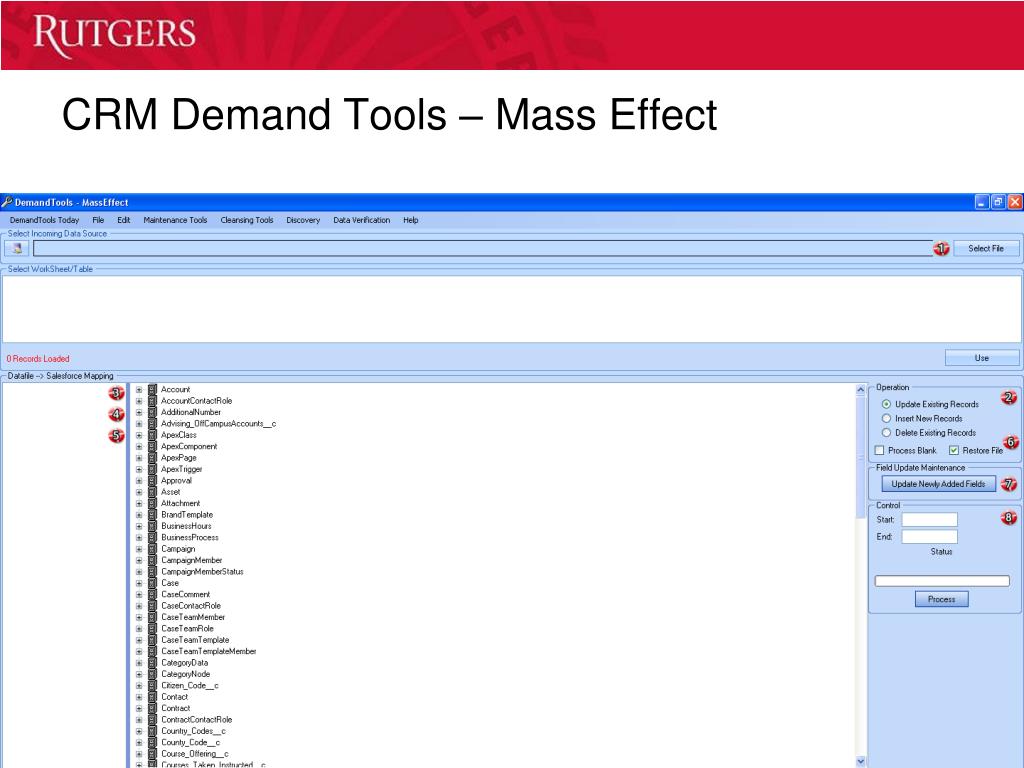Click the status progress bar
This screenshot has width=1024, height=768.
[942, 581]
